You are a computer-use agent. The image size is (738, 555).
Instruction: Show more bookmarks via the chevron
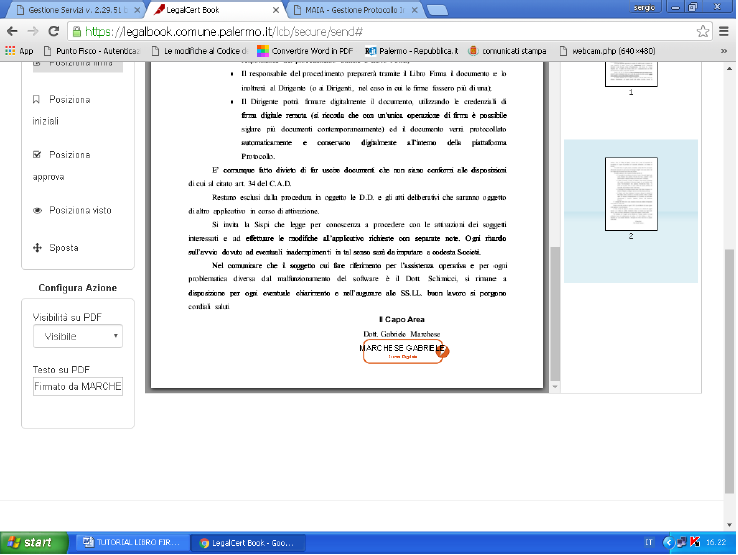click(x=724, y=51)
